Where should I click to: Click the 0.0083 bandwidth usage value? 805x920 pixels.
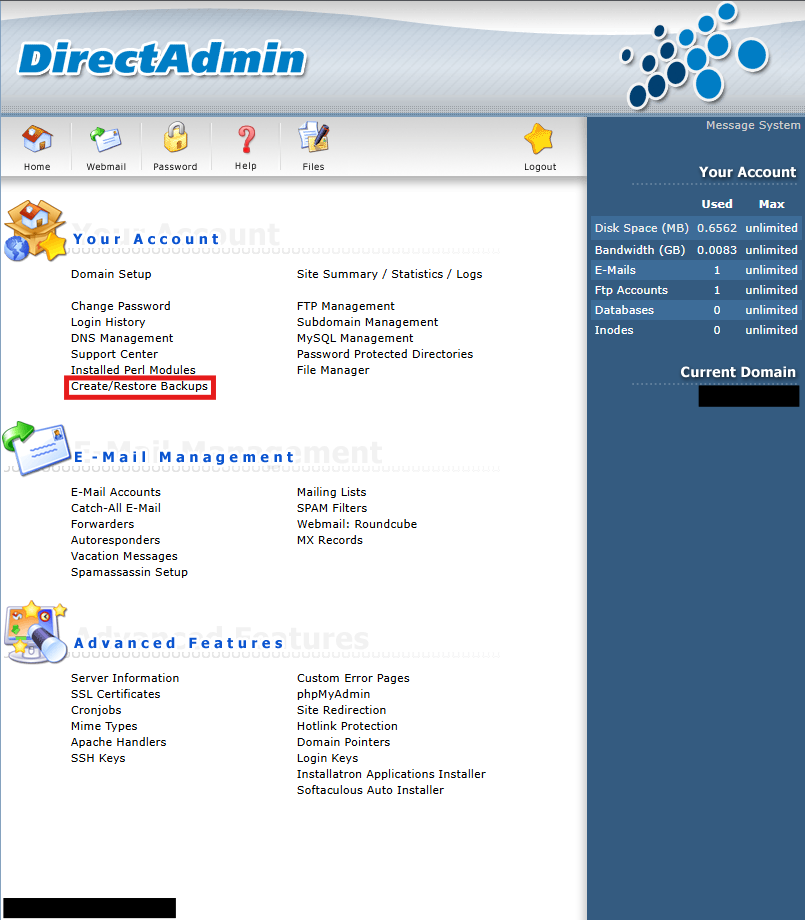pyautogui.click(x=716, y=250)
